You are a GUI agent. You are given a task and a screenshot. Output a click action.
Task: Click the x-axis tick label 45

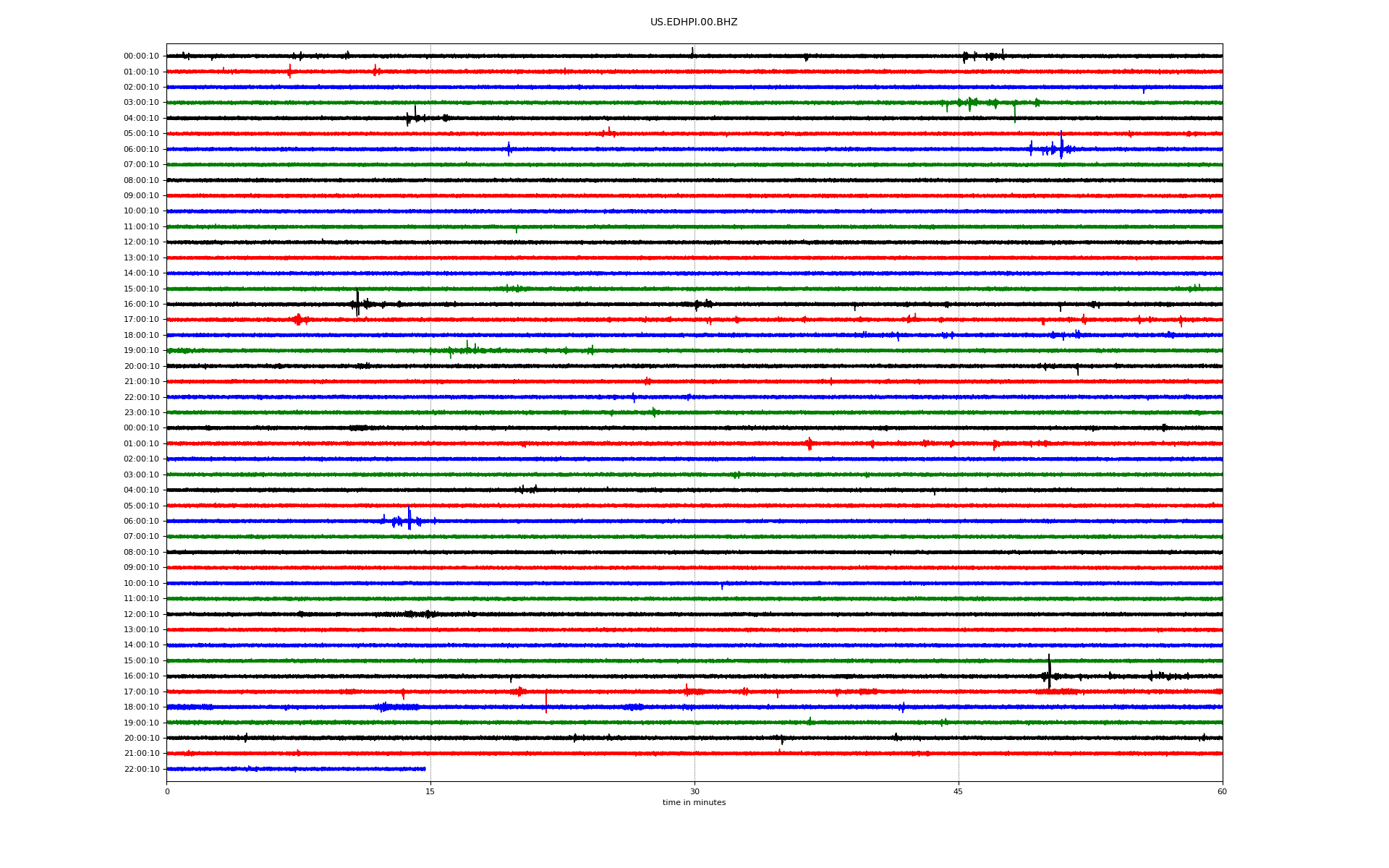(958, 791)
